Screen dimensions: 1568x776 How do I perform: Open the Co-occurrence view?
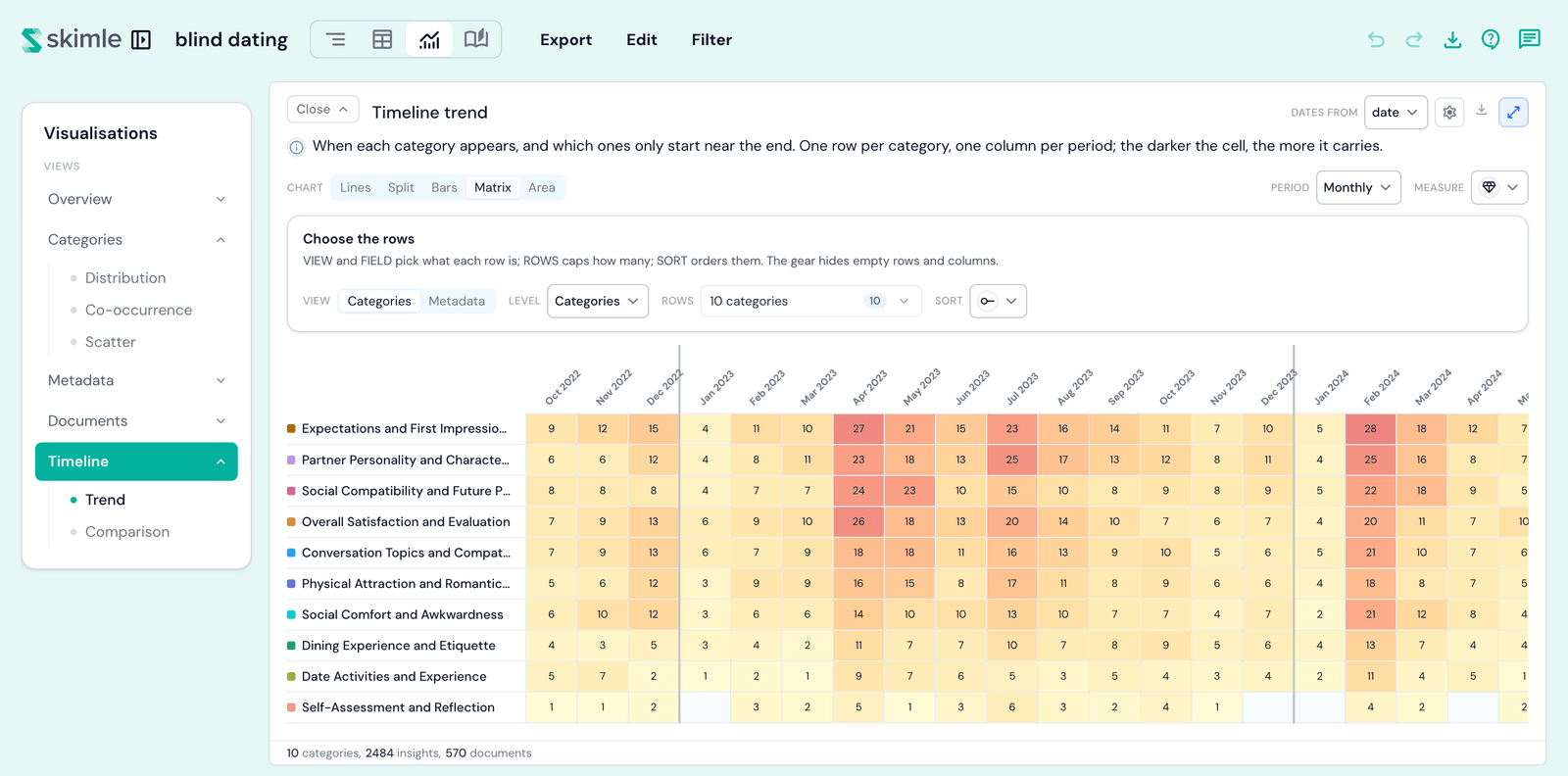(138, 310)
